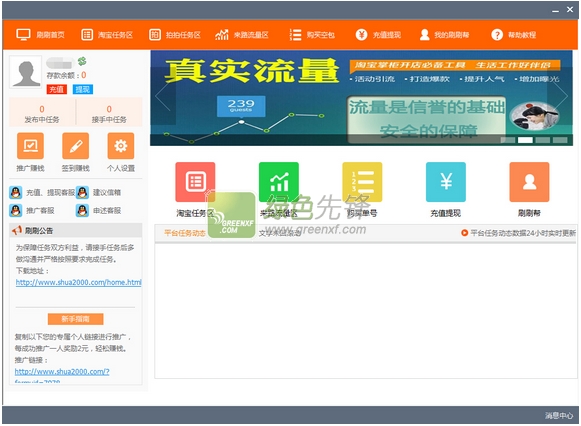
Task: Open 购买空包 in top navigation
Action: (312, 35)
